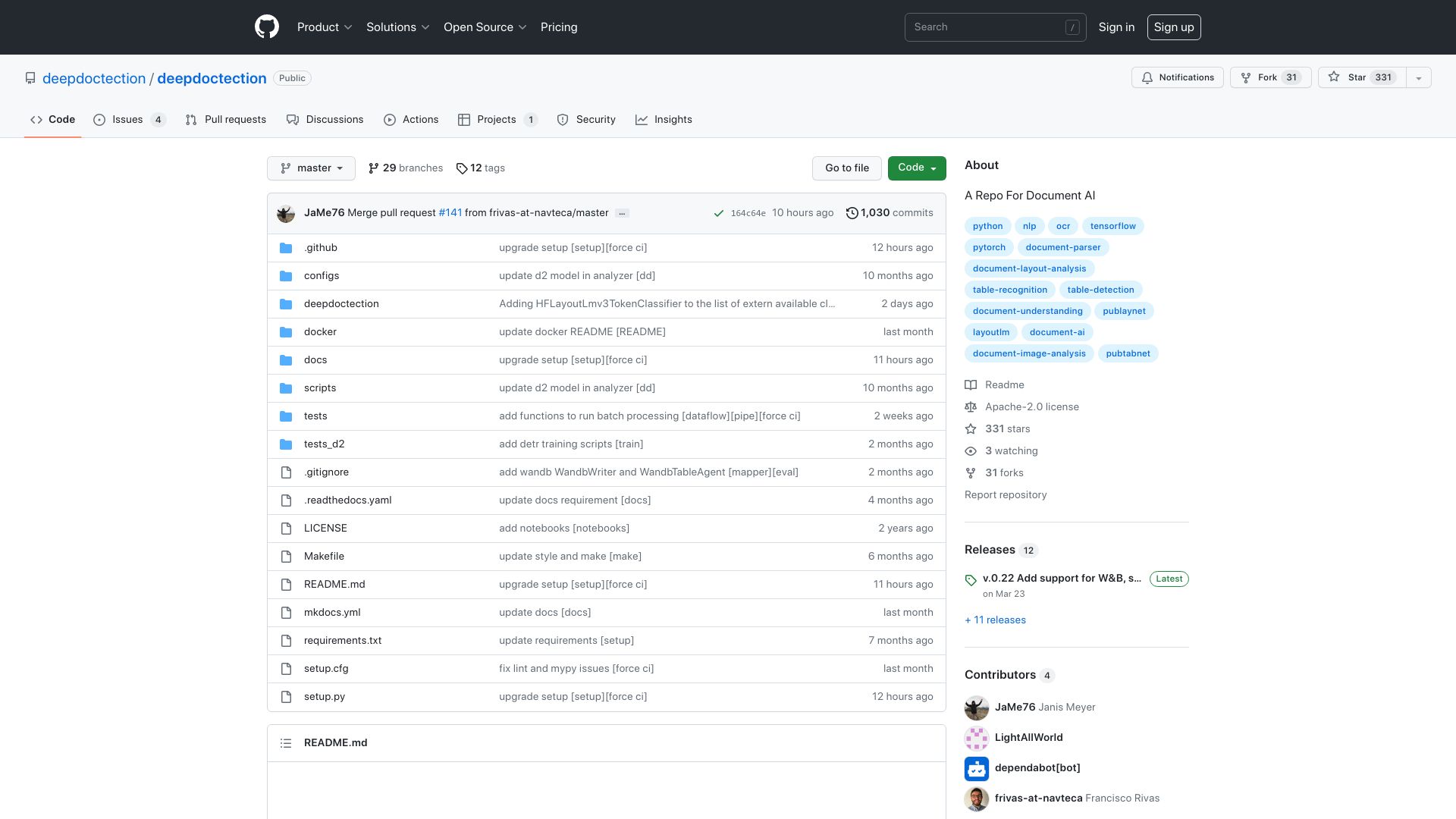This screenshot has height=819, width=1456.
Task: Switch to the Issues tab
Action: 130,120
